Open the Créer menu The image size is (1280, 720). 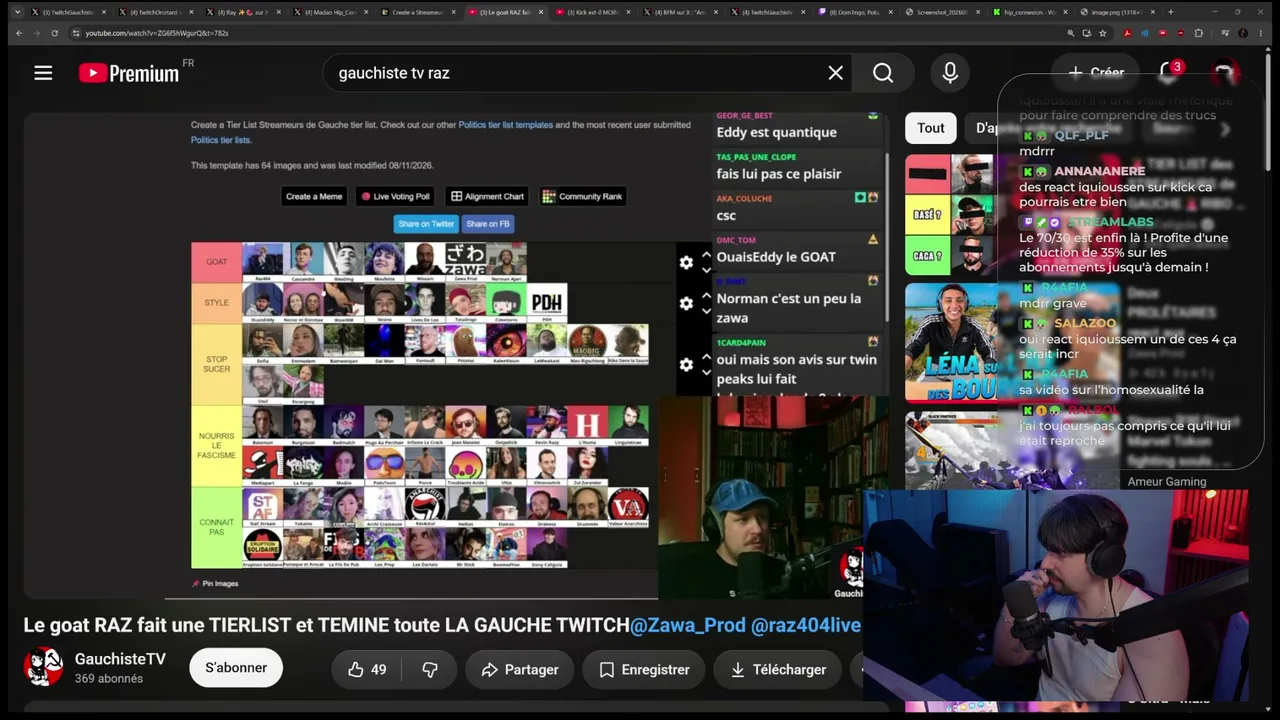(x=1096, y=72)
